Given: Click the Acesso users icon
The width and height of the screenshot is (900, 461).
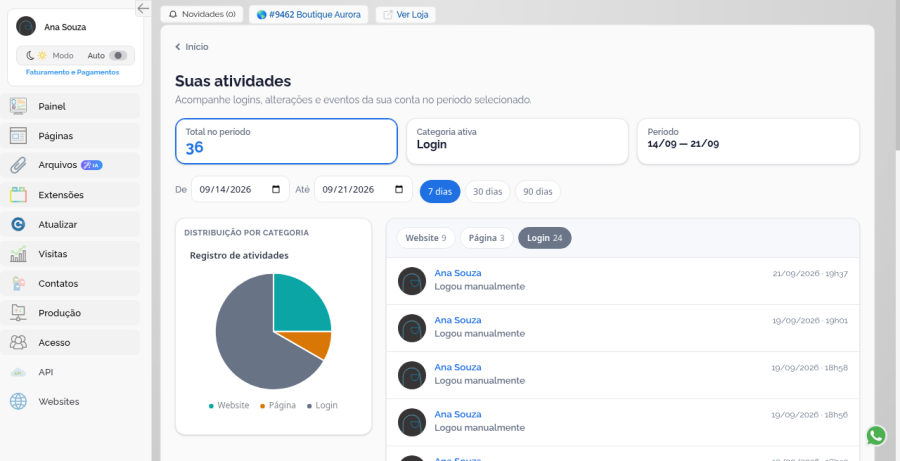Looking at the screenshot, I should pos(18,343).
